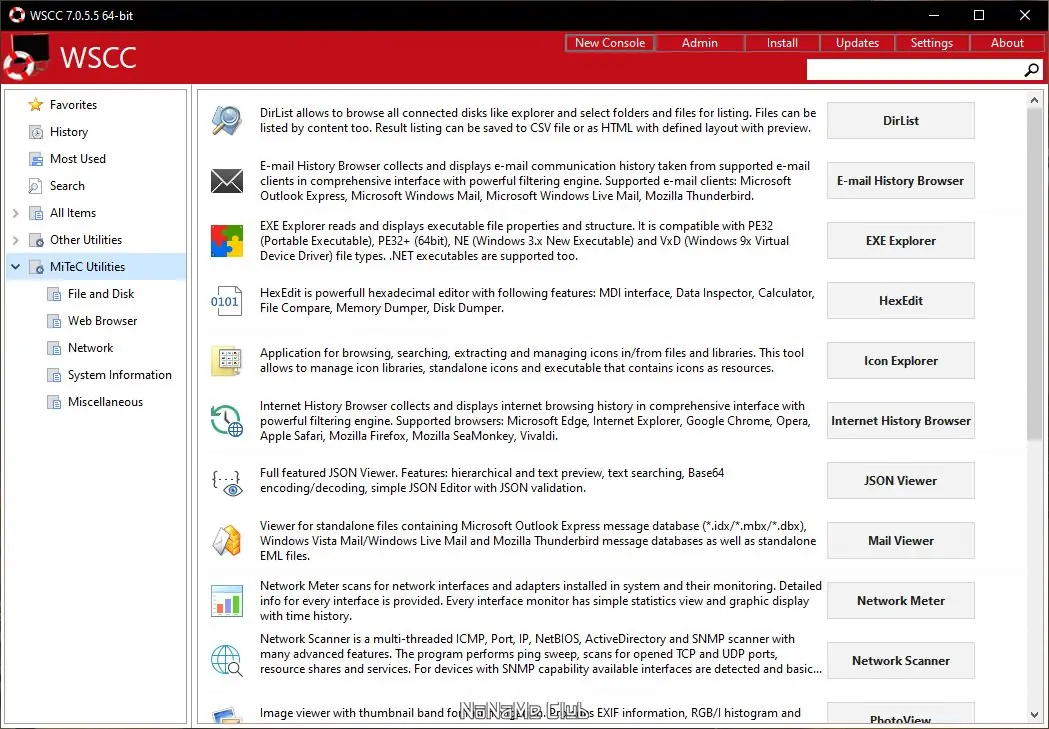Click the Most Used sidebar icon

coord(36,159)
